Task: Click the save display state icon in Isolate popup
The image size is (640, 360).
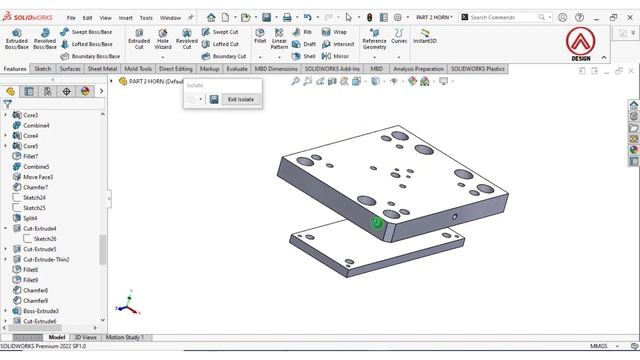Action: (x=214, y=100)
